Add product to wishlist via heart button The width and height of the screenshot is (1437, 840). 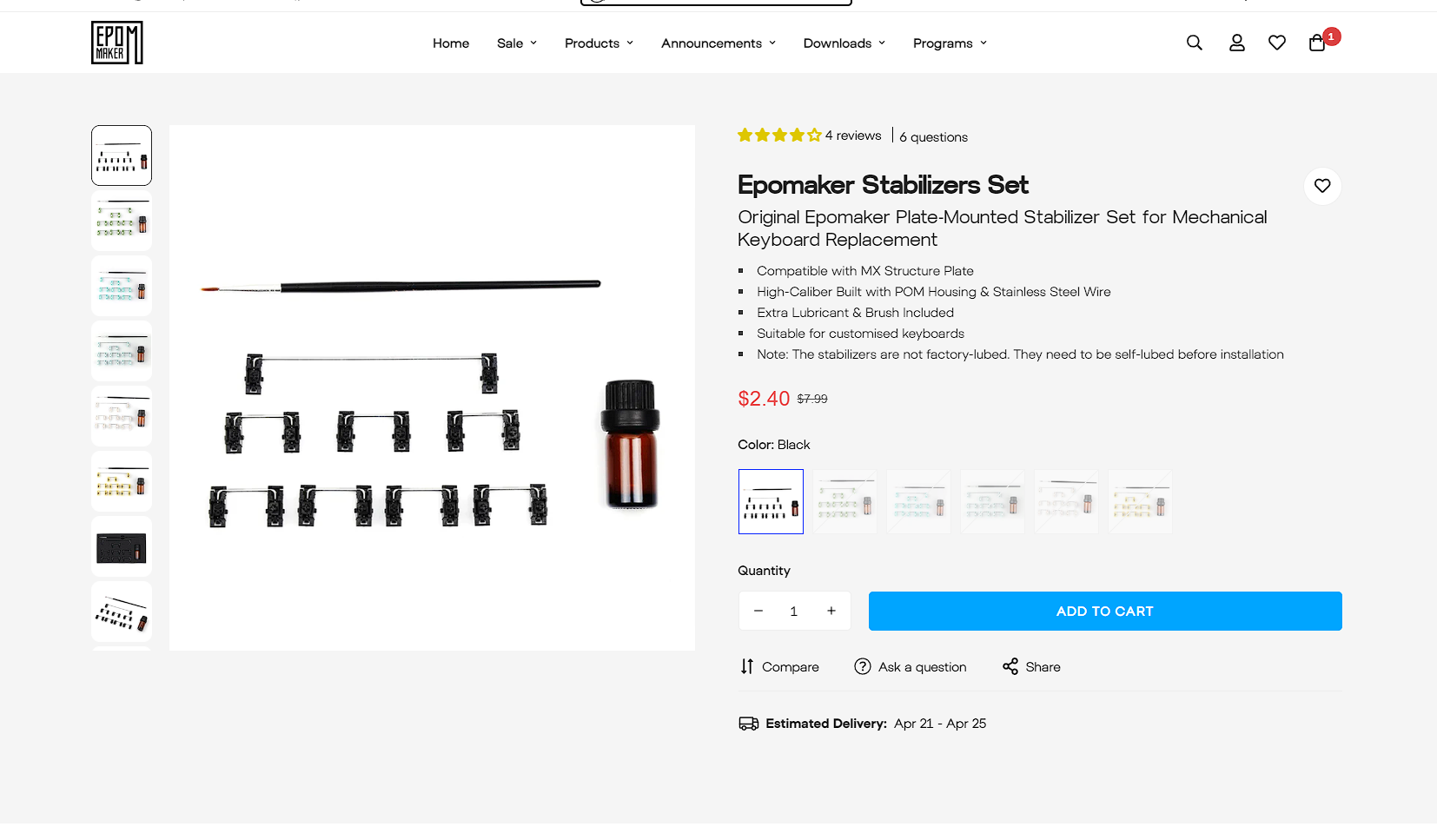point(1322,186)
